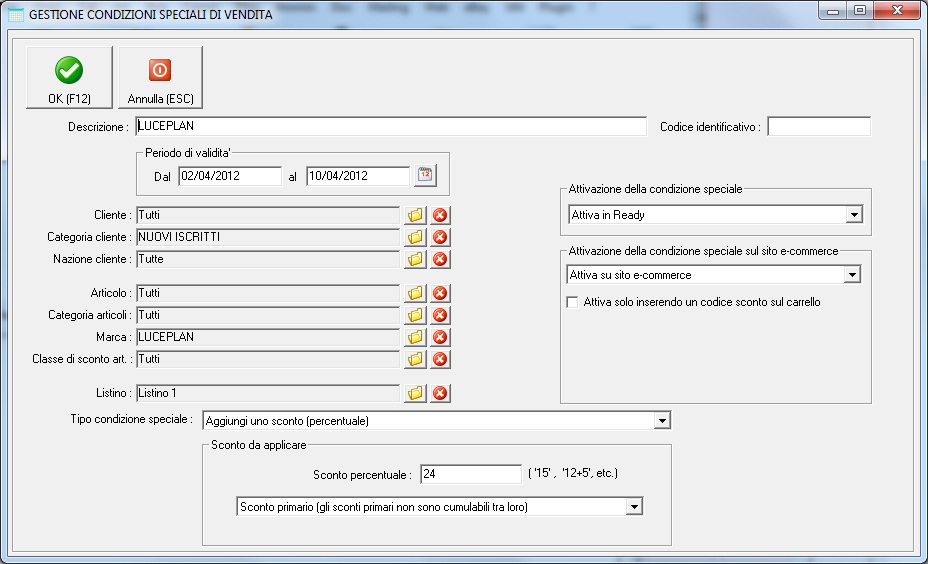Browse Categoria cliente with its folder icon
928x564 pixels.
(x=415, y=237)
